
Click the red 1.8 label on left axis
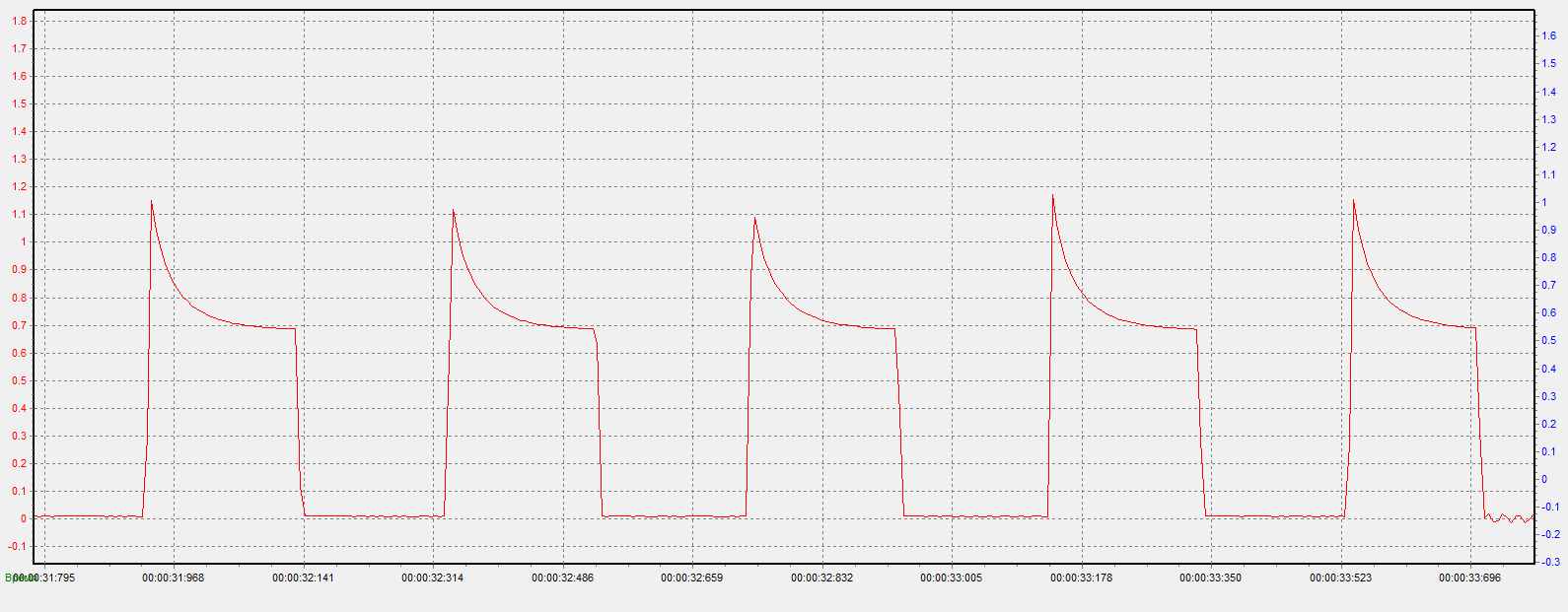(19, 21)
